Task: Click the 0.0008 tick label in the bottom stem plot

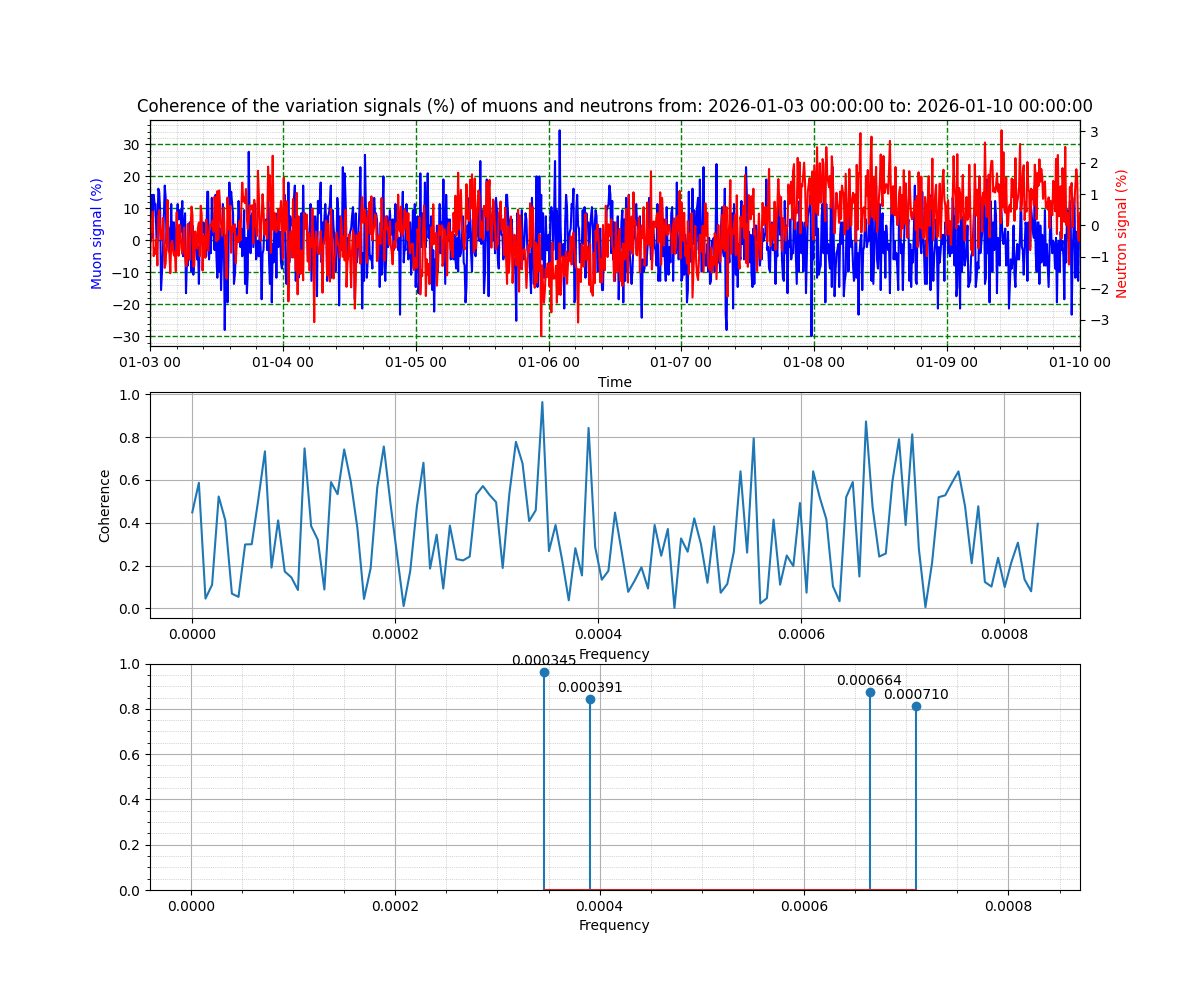Action: point(1008,907)
